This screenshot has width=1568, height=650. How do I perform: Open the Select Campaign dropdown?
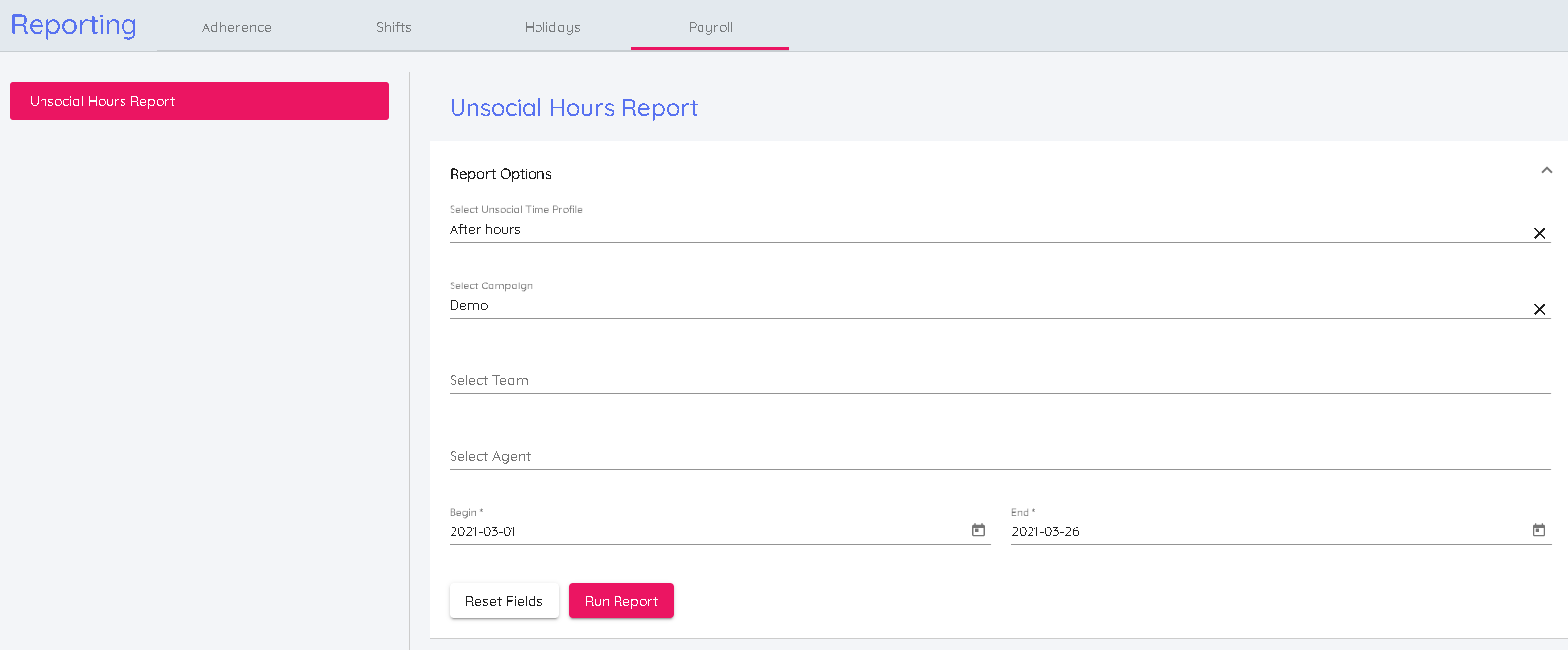click(x=988, y=306)
